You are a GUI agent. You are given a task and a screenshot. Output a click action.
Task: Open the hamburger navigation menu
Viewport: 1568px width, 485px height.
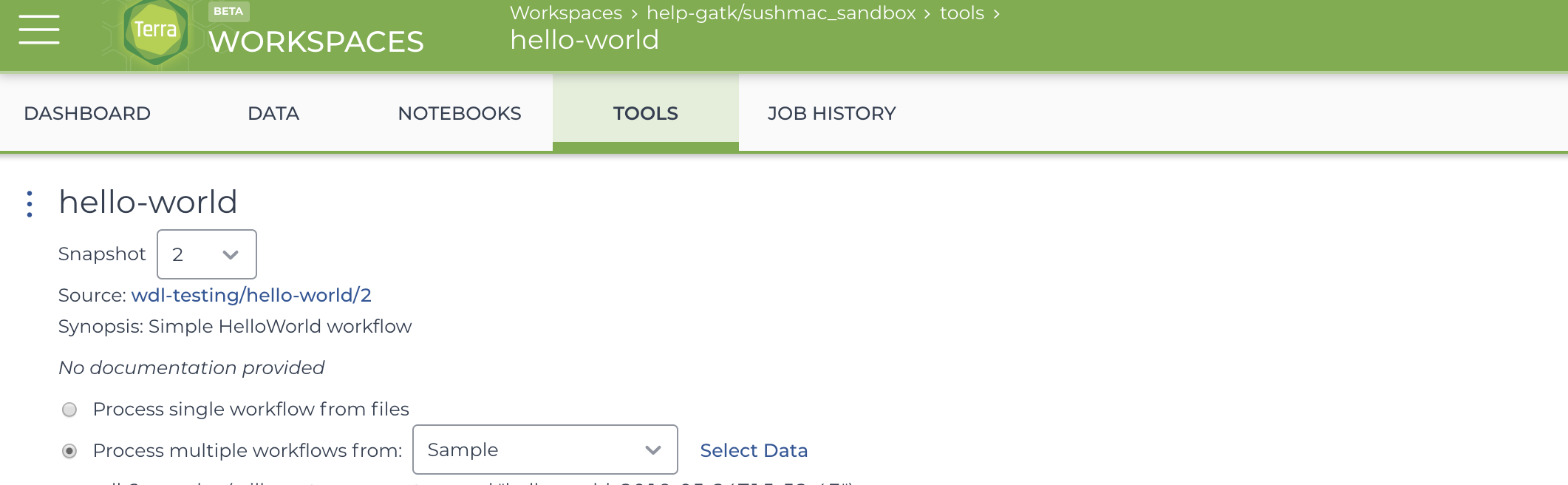(39, 30)
